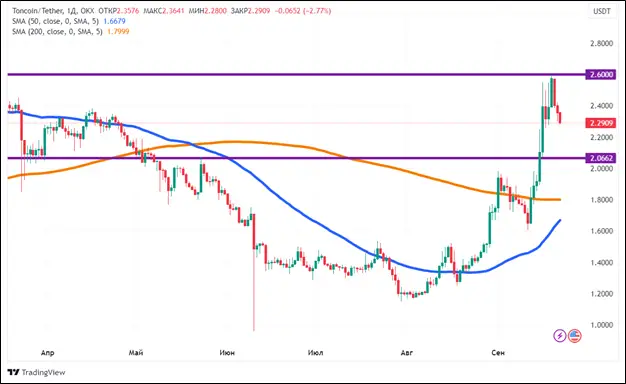Click the 1.6000 price axis label
The image size is (626, 384).
601,231
